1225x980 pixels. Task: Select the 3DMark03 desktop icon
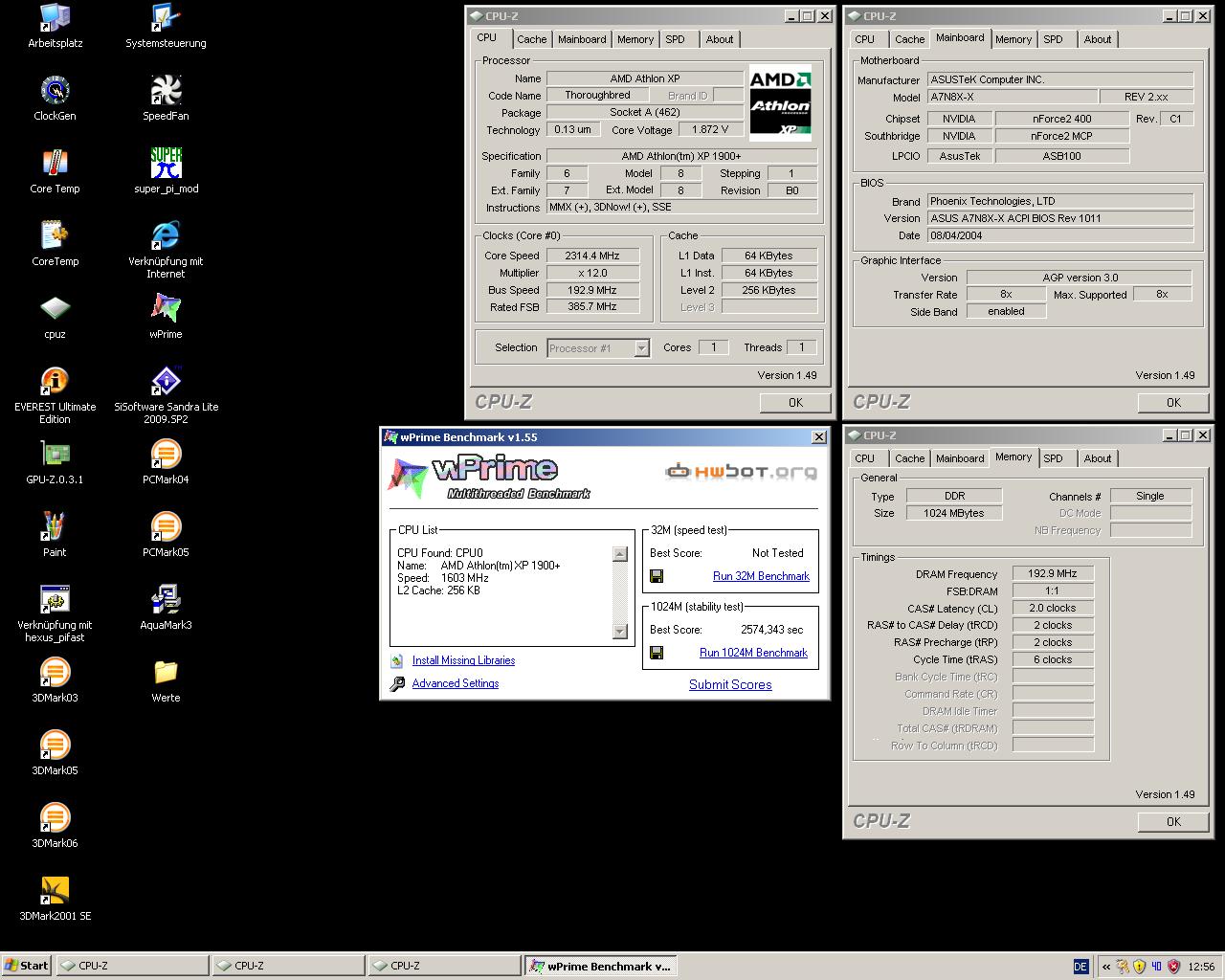coord(55,673)
